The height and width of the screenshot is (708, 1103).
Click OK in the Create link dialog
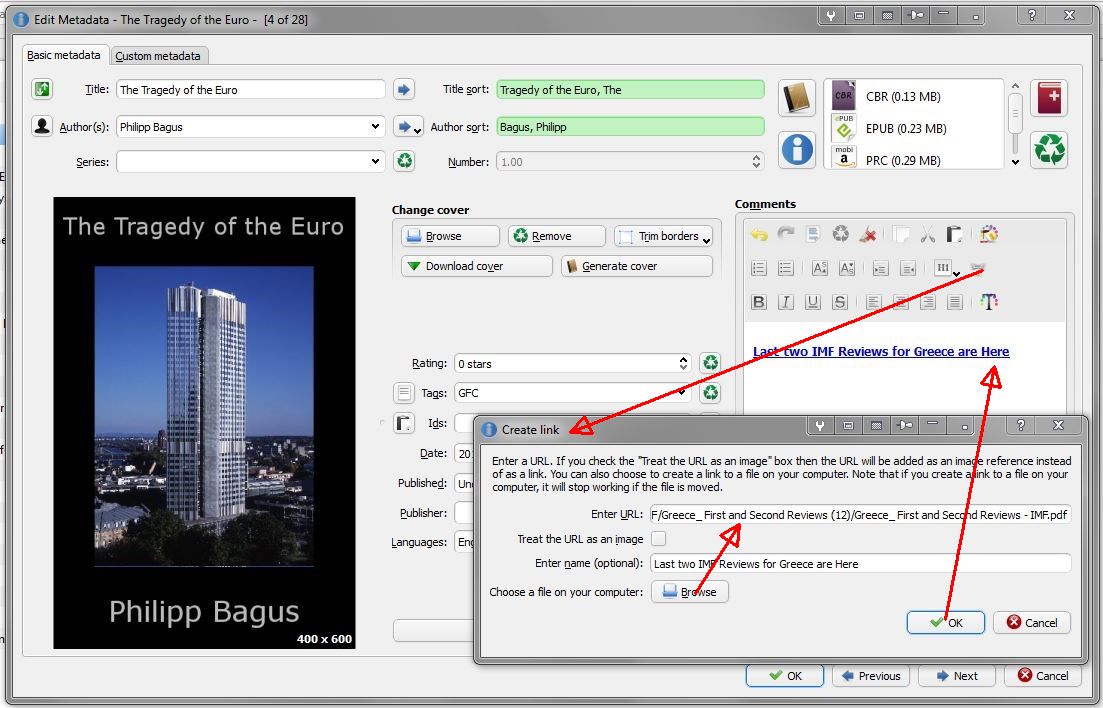[945, 622]
